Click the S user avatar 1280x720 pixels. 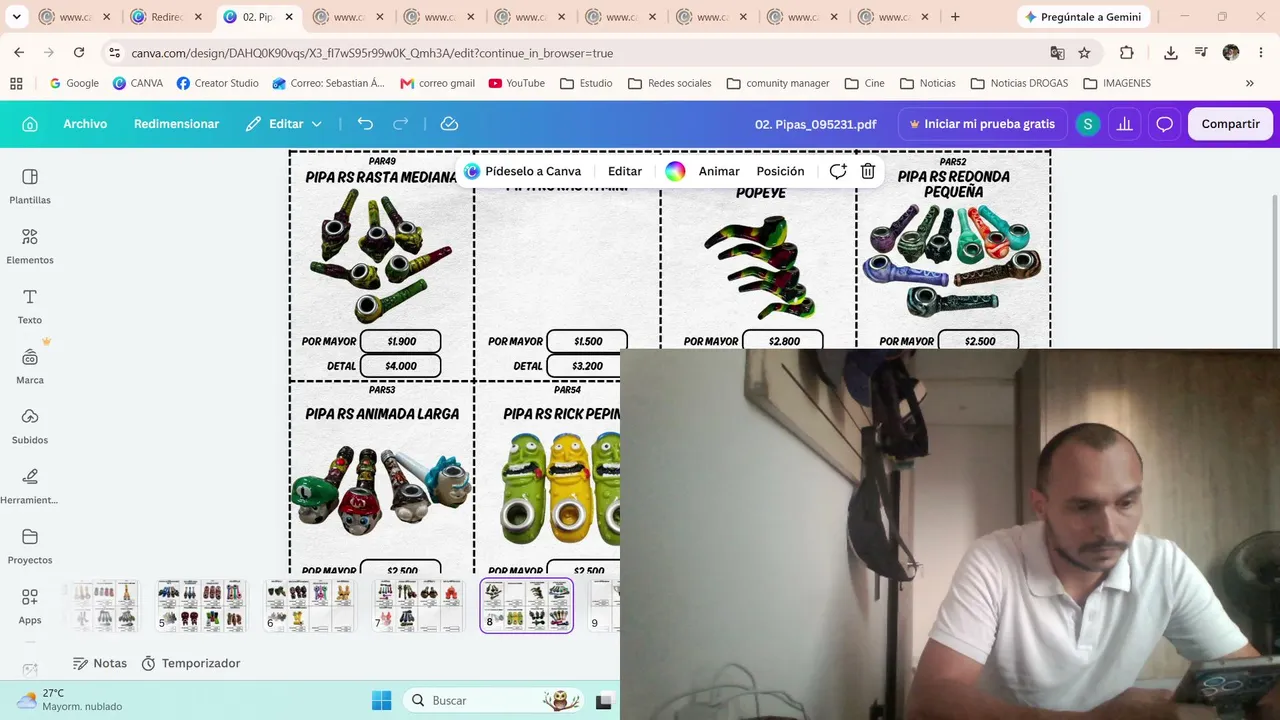(x=1087, y=124)
